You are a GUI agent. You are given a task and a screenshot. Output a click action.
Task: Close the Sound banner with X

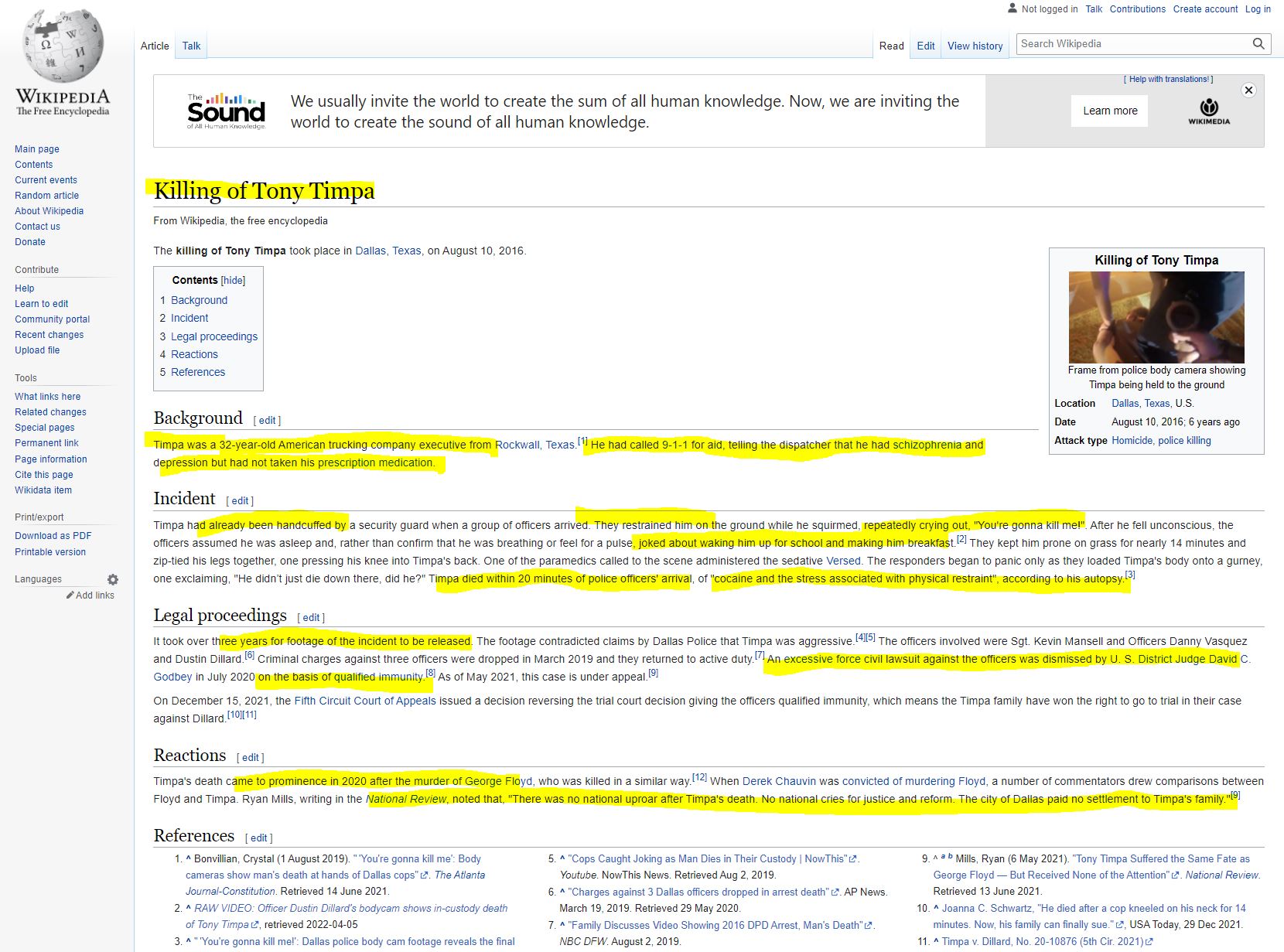click(x=1248, y=90)
